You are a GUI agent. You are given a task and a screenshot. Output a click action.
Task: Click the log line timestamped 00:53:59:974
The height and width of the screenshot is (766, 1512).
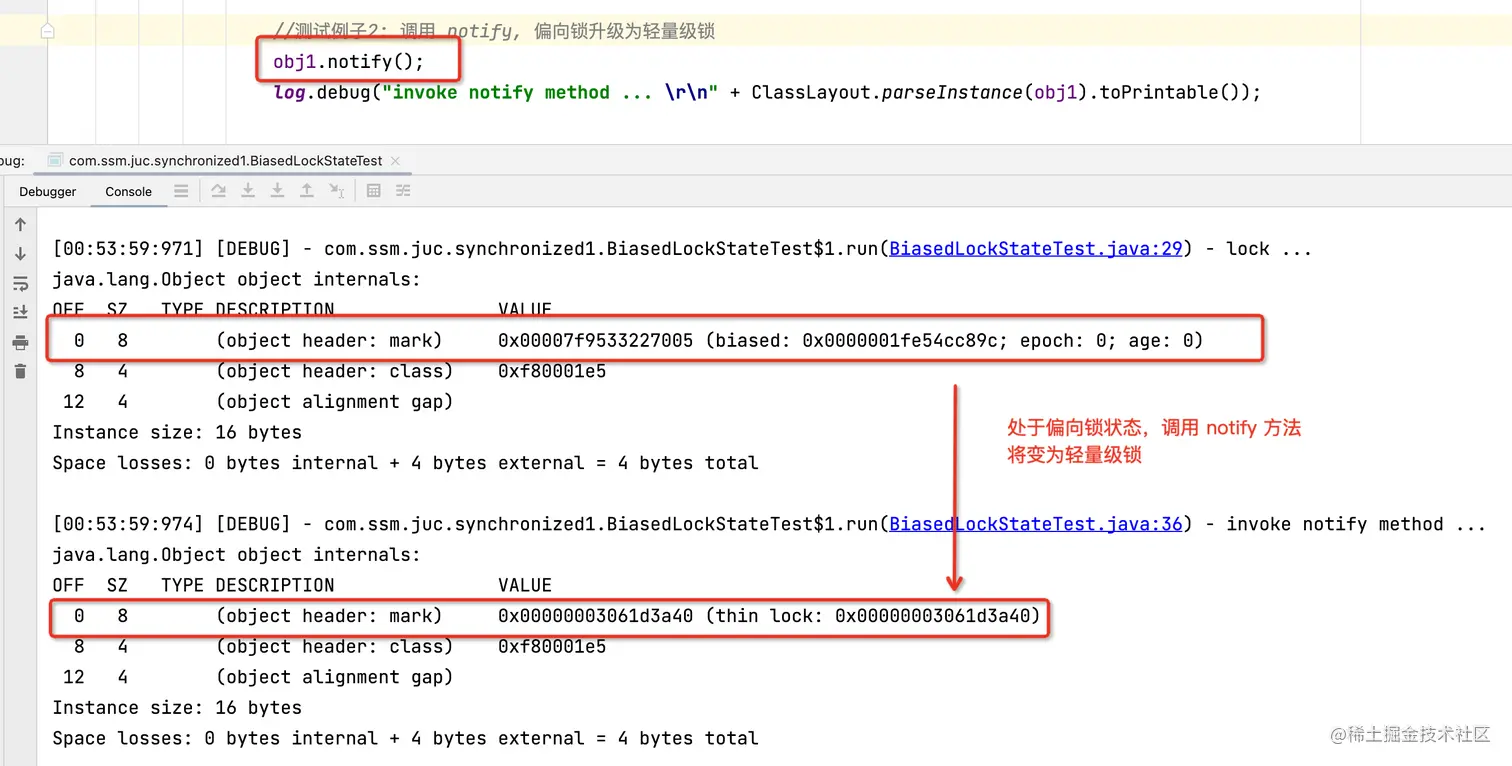[769, 524]
